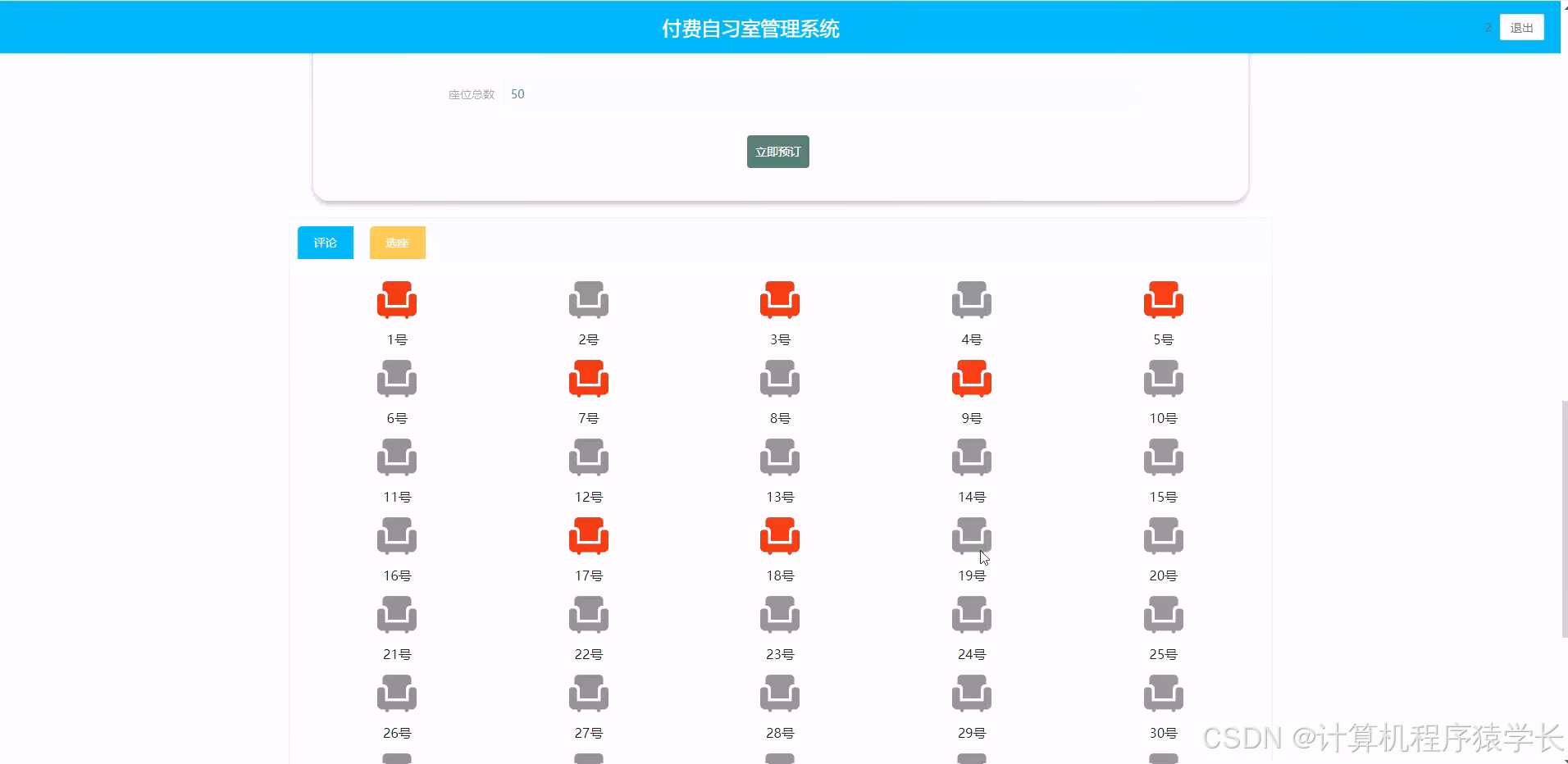Viewport: 1568px width, 764px height.
Task: Select seat 12号 chair icon
Action: (x=588, y=457)
